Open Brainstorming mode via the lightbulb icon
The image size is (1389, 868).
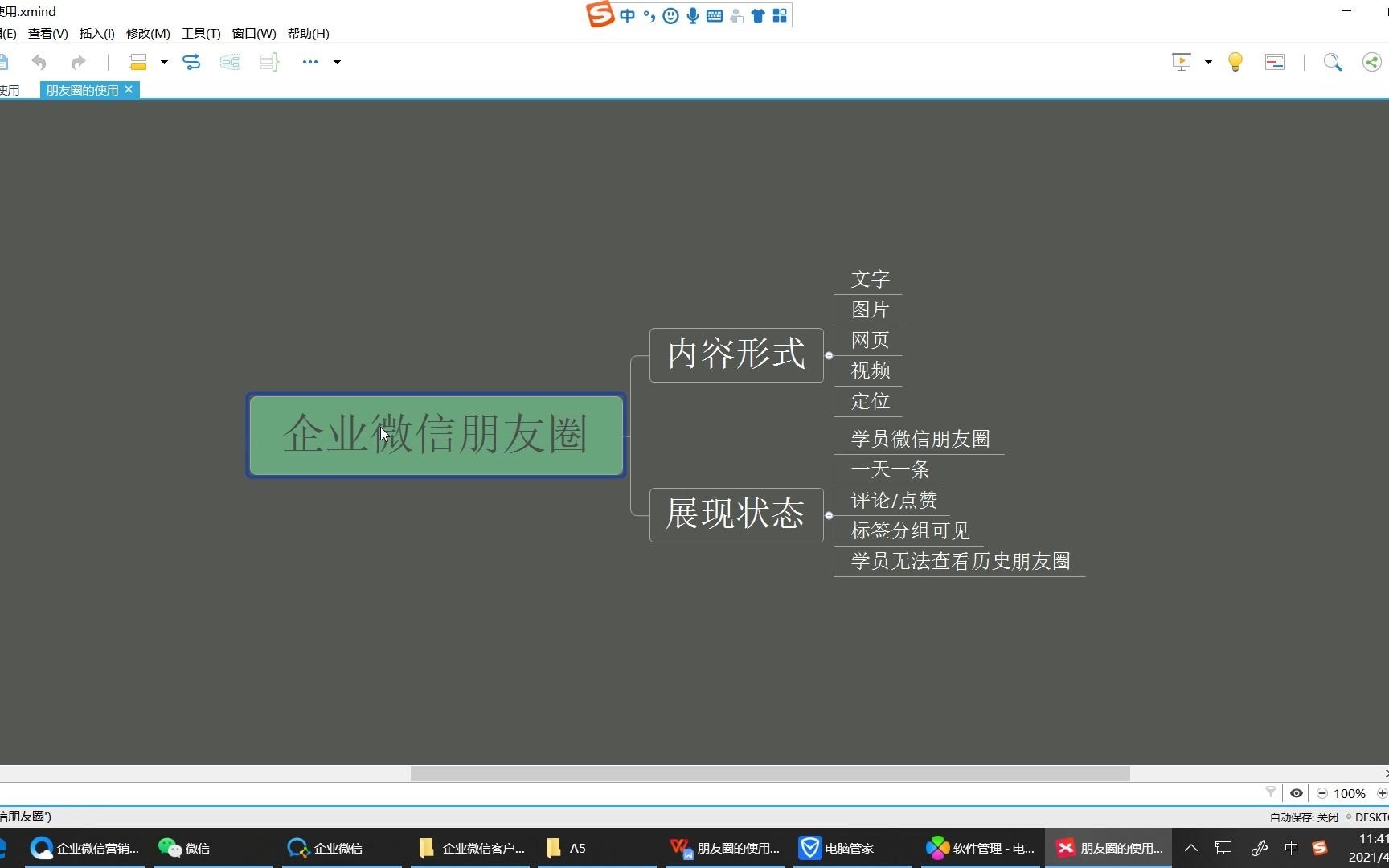[x=1235, y=62]
